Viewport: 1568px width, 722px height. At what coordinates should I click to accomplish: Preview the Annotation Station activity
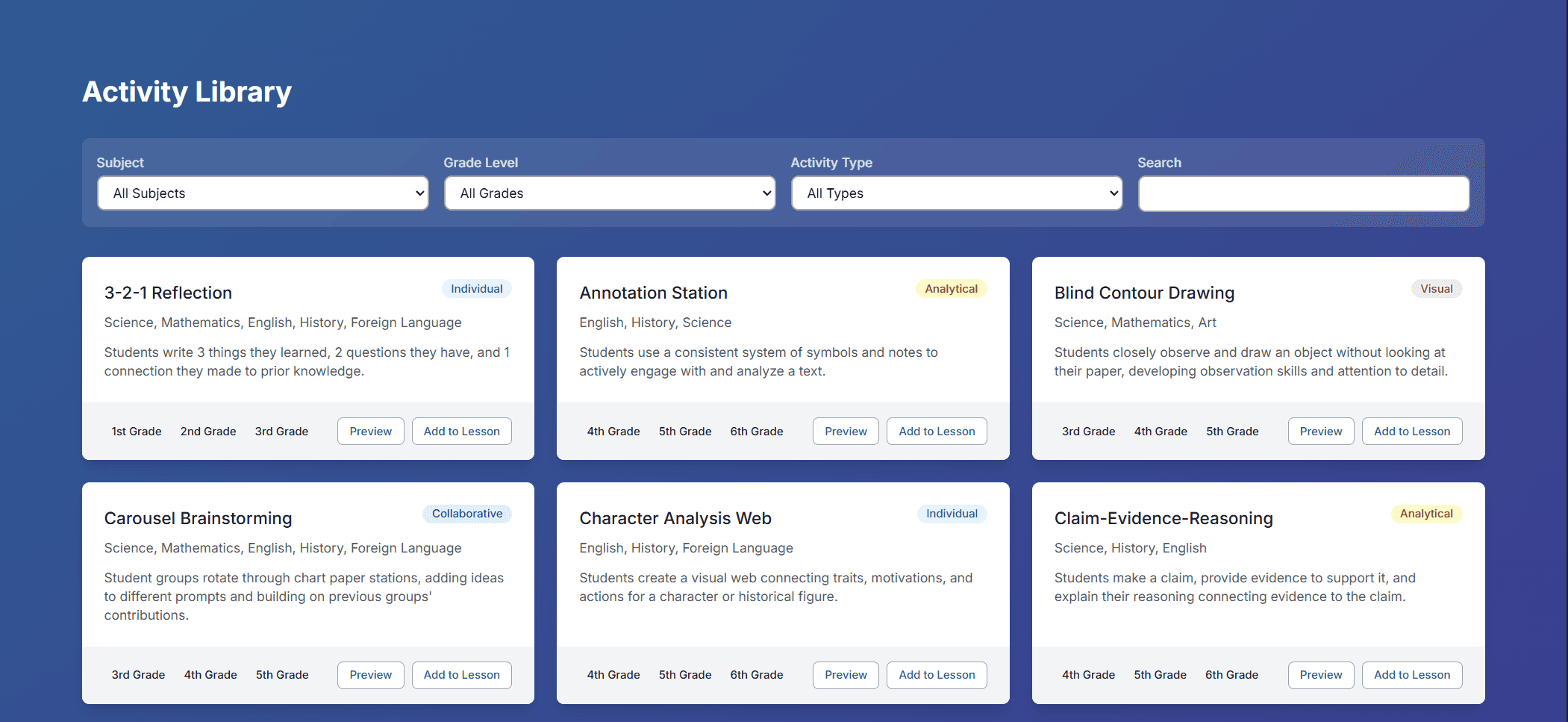point(846,432)
